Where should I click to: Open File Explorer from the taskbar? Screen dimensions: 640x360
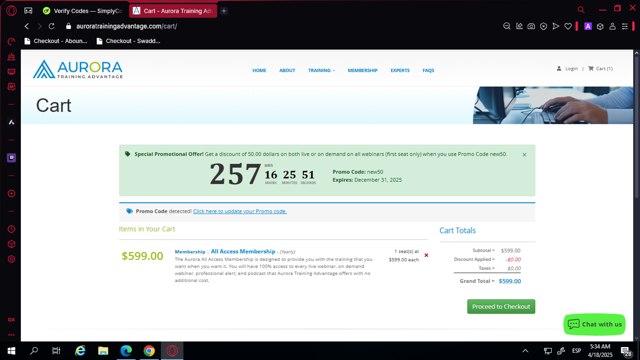click(103, 351)
